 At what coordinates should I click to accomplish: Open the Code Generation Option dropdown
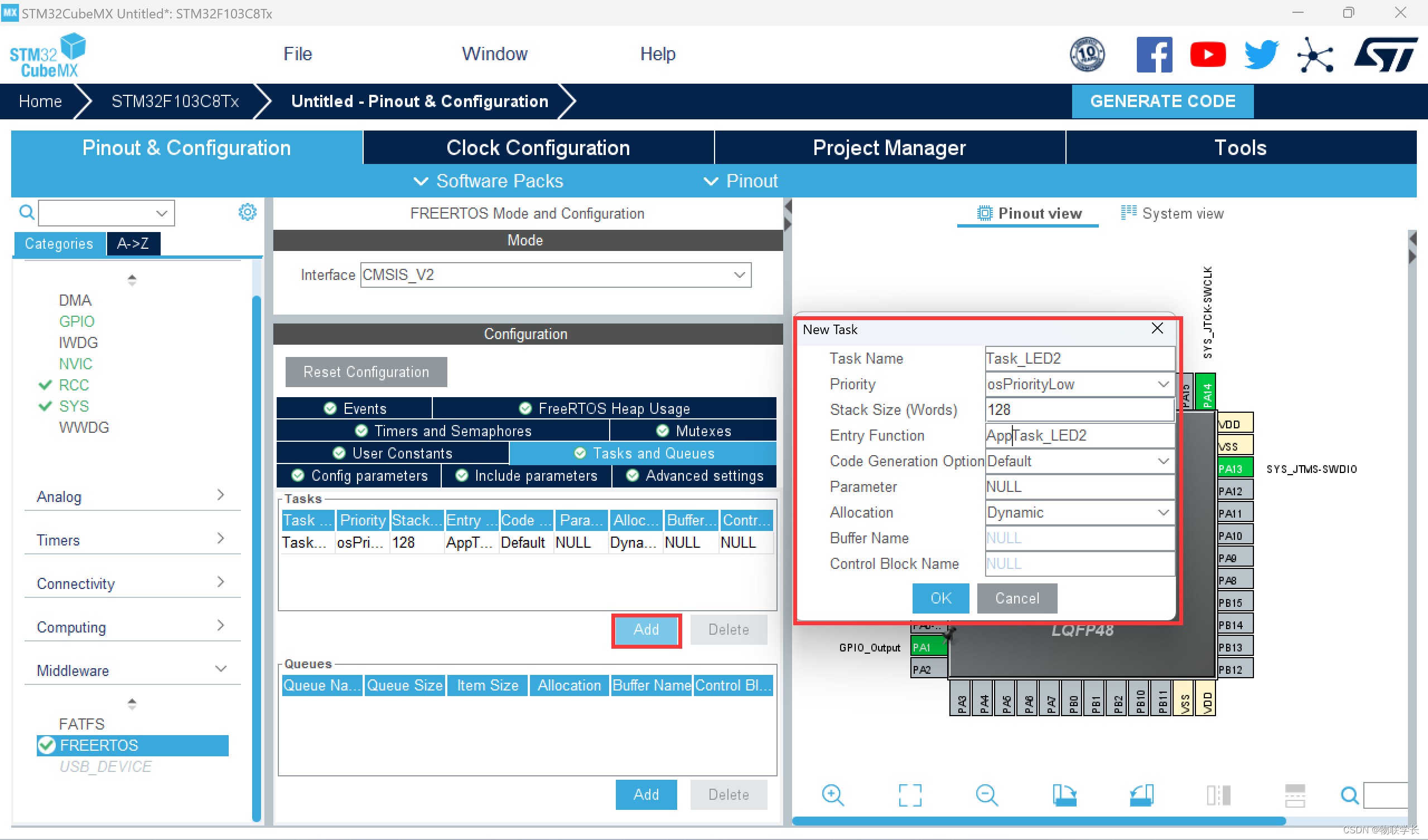1079,461
